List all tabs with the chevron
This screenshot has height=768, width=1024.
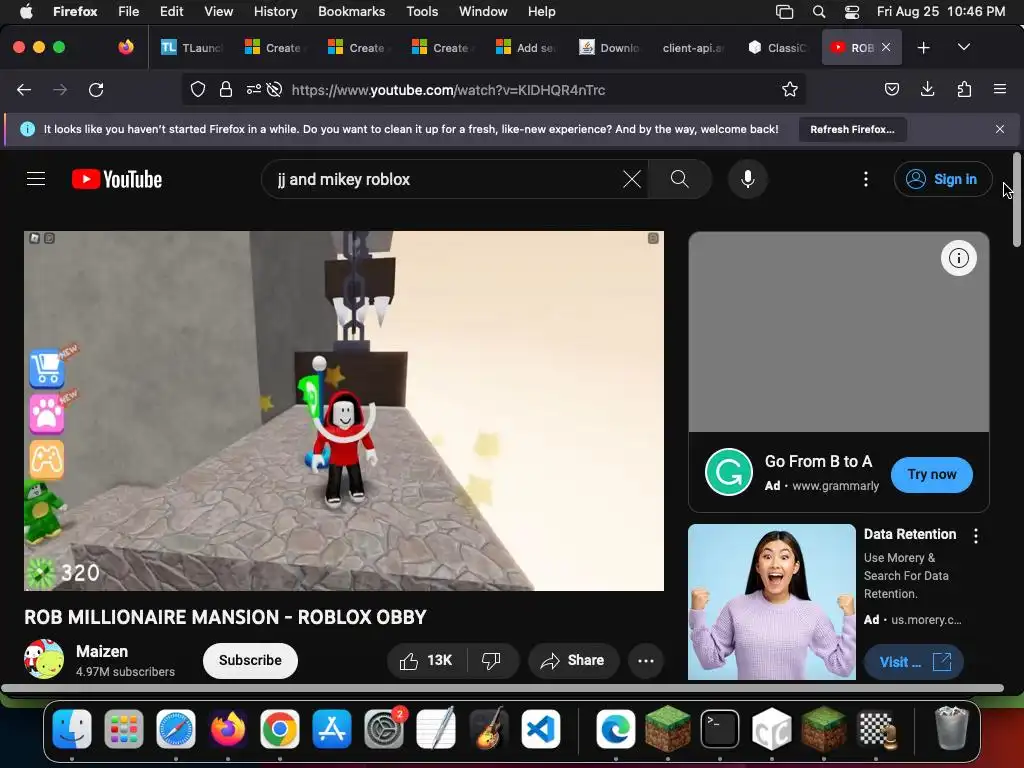[963, 47]
